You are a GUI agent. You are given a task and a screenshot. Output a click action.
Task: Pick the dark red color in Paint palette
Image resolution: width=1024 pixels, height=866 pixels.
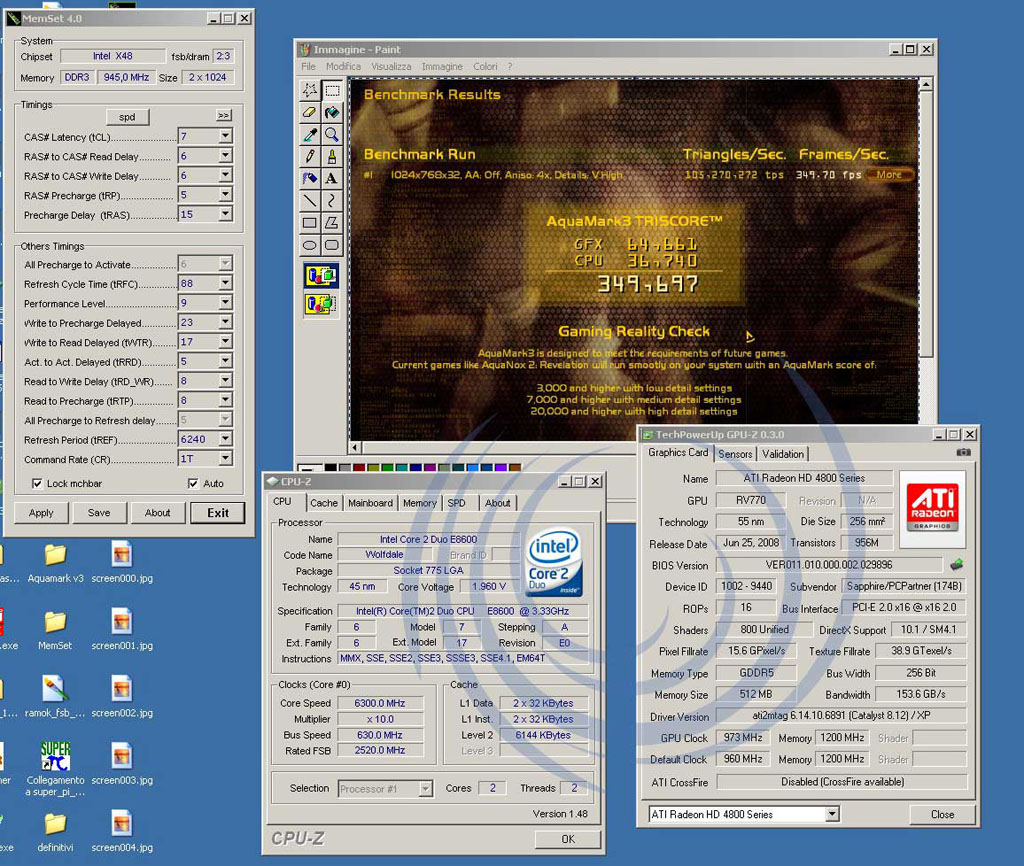pos(359,468)
